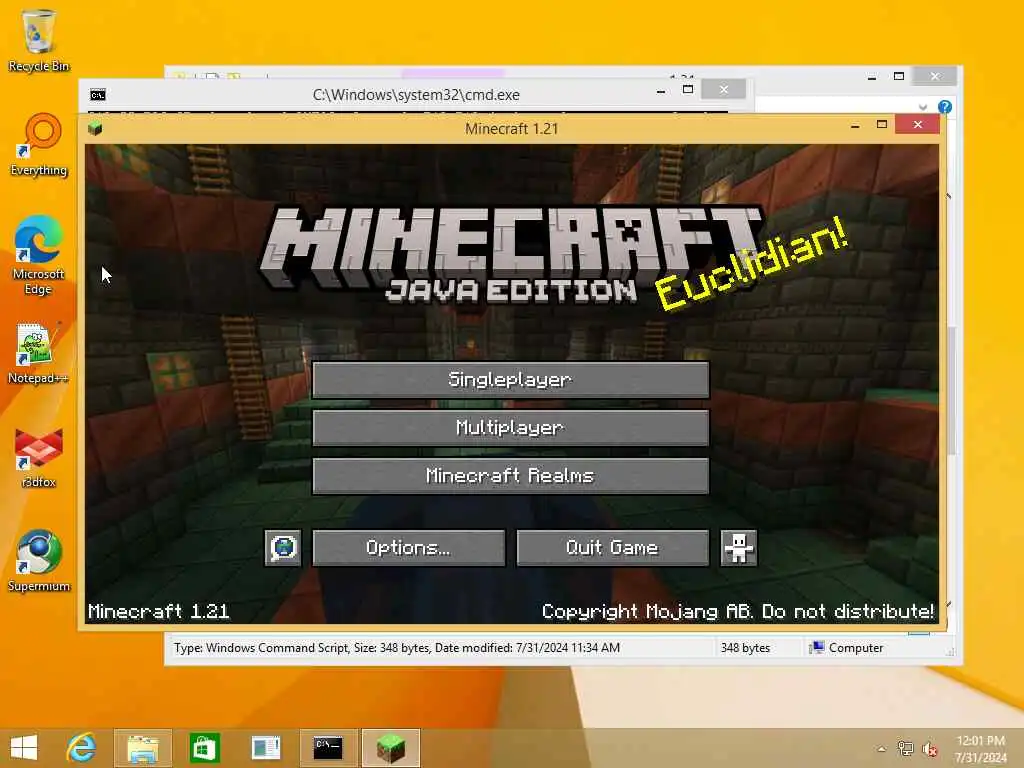Screen dimensions: 1024x768
Task: Expand the Explorer window ribbon chevron
Action: 922,106
